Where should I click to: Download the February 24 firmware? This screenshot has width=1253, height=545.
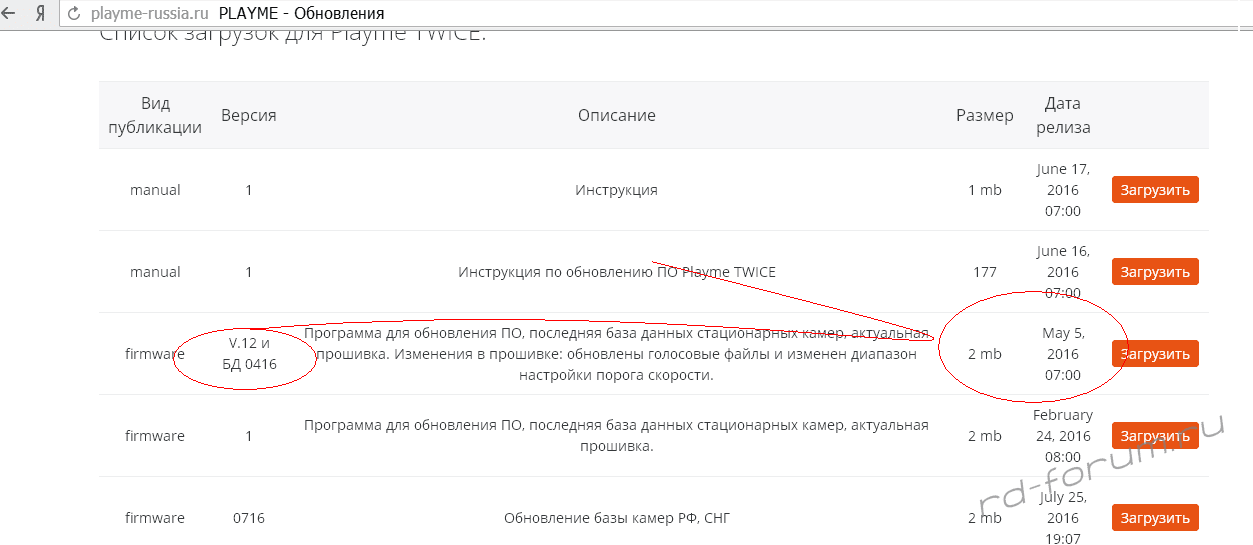(x=1155, y=436)
